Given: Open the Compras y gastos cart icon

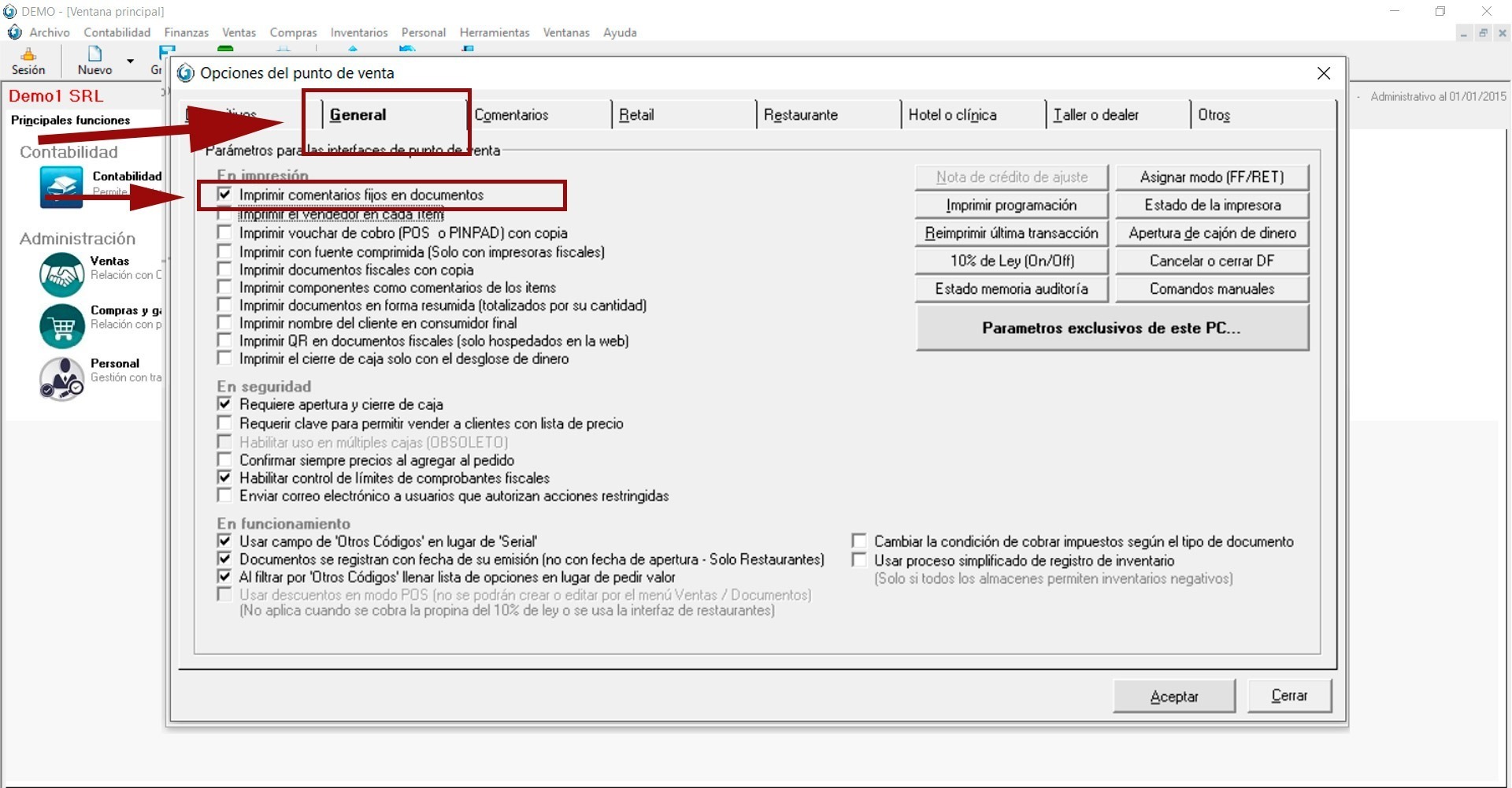Looking at the screenshot, I should pos(61,325).
